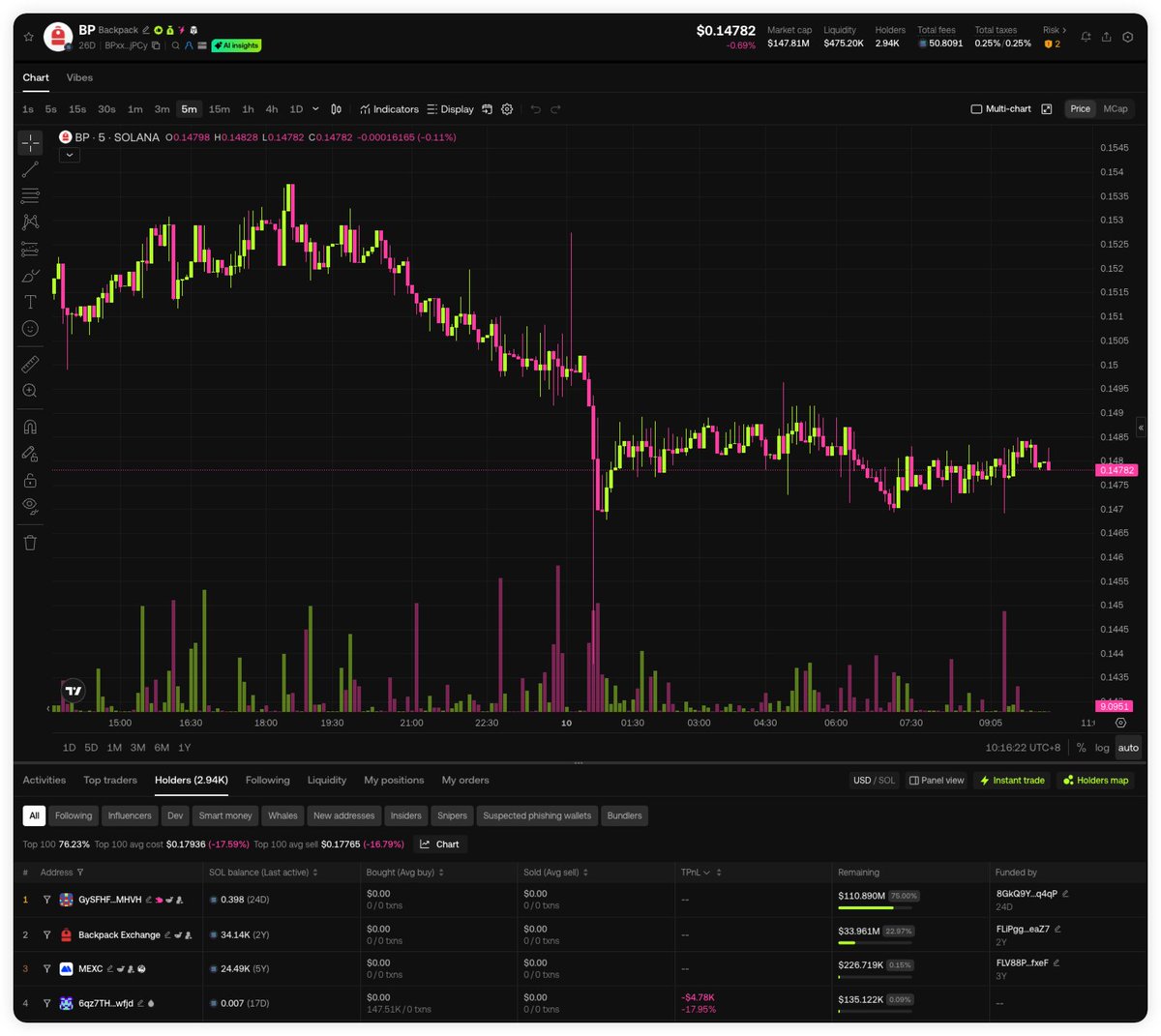Open chart settings gear icon
The image size is (1161, 1036).
point(507,109)
